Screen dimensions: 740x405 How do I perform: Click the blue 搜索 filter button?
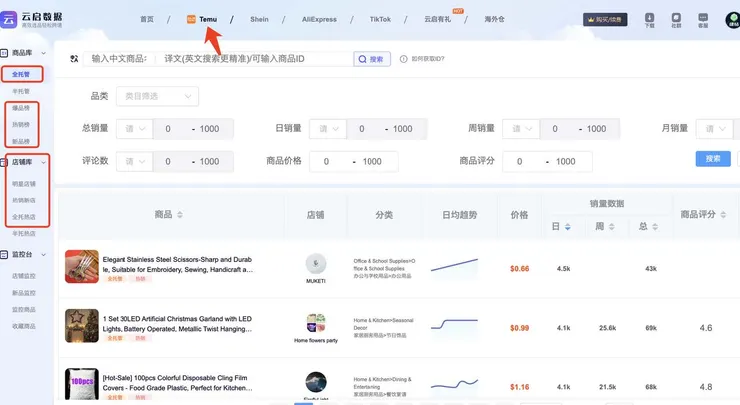(713, 159)
